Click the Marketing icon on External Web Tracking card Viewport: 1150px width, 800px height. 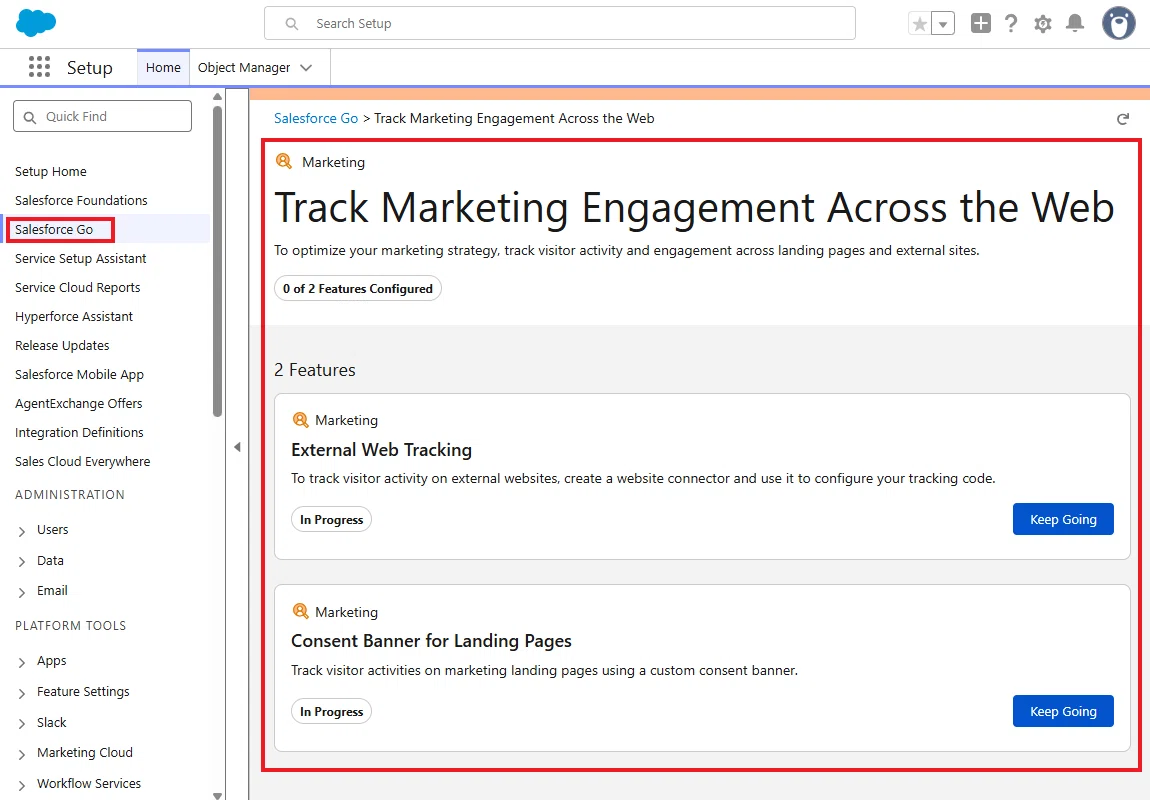click(300, 419)
